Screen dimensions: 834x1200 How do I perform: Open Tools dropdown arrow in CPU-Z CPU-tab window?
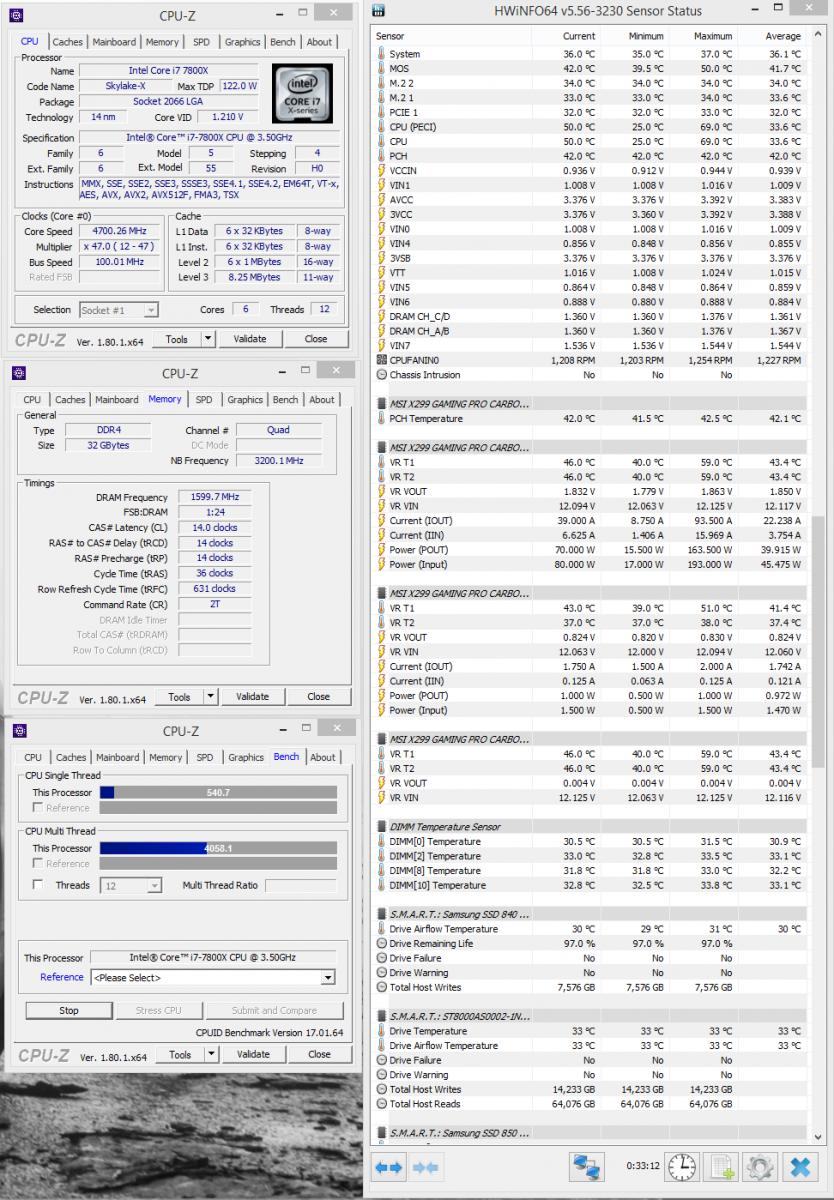tap(208, 339)
